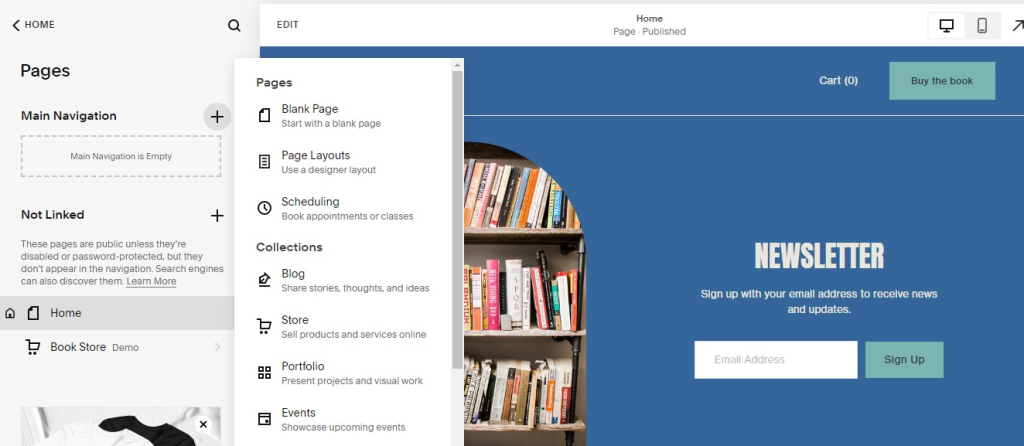Click the page icon next to Home
The image size is (1024, 446).
(x=33, y=313)
